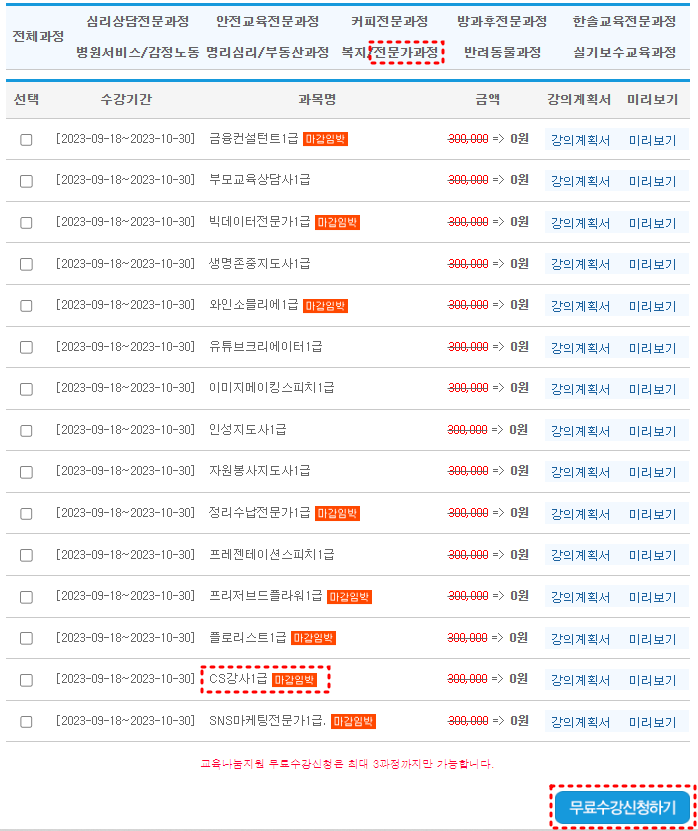Open 미리보기 for 프레젠테이션스피치1급
Viewport: 698px width, 831px height.
point(652,555)
